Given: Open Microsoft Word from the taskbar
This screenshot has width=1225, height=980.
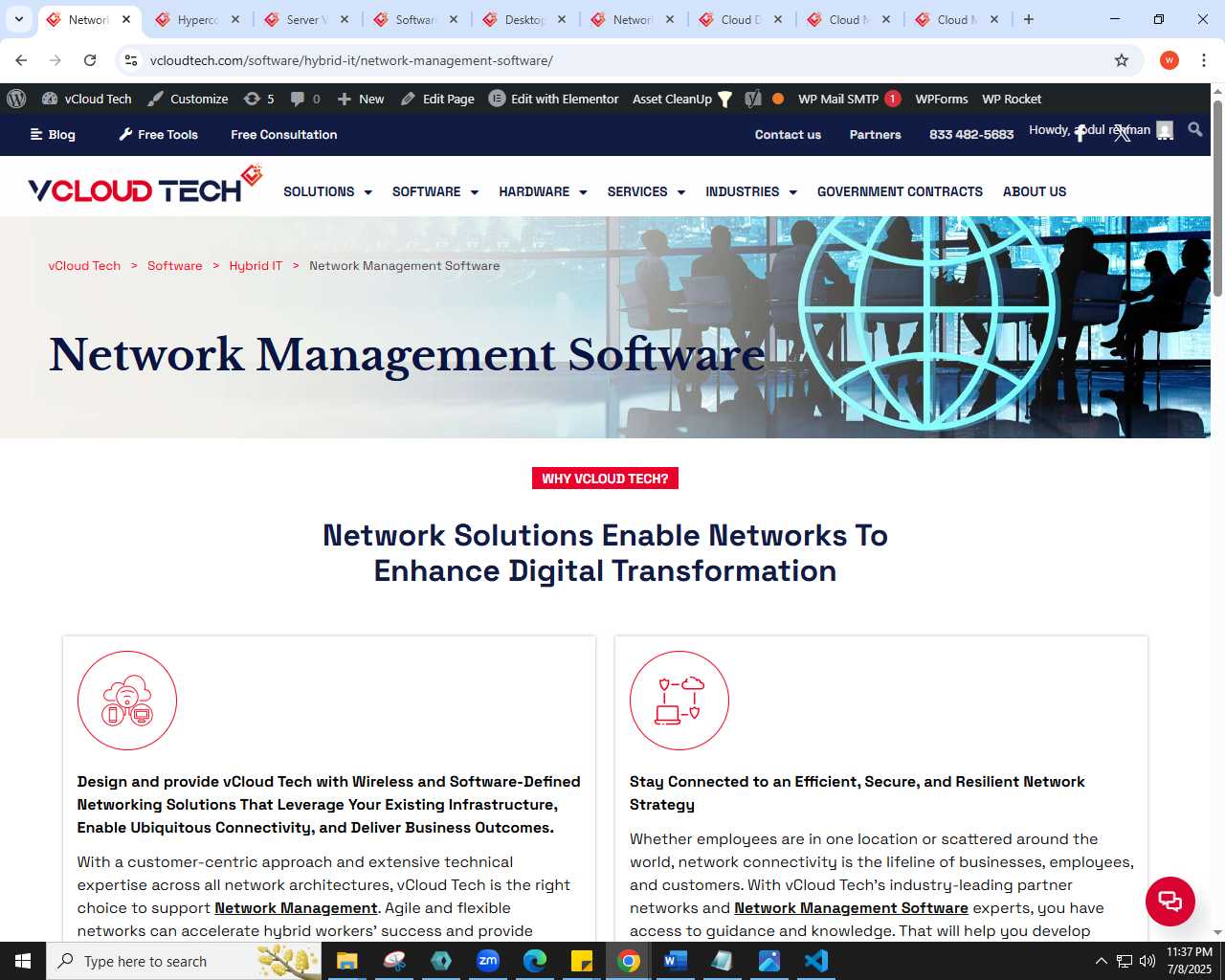Looking at the screenshot, I should click(x=675, y=961).
